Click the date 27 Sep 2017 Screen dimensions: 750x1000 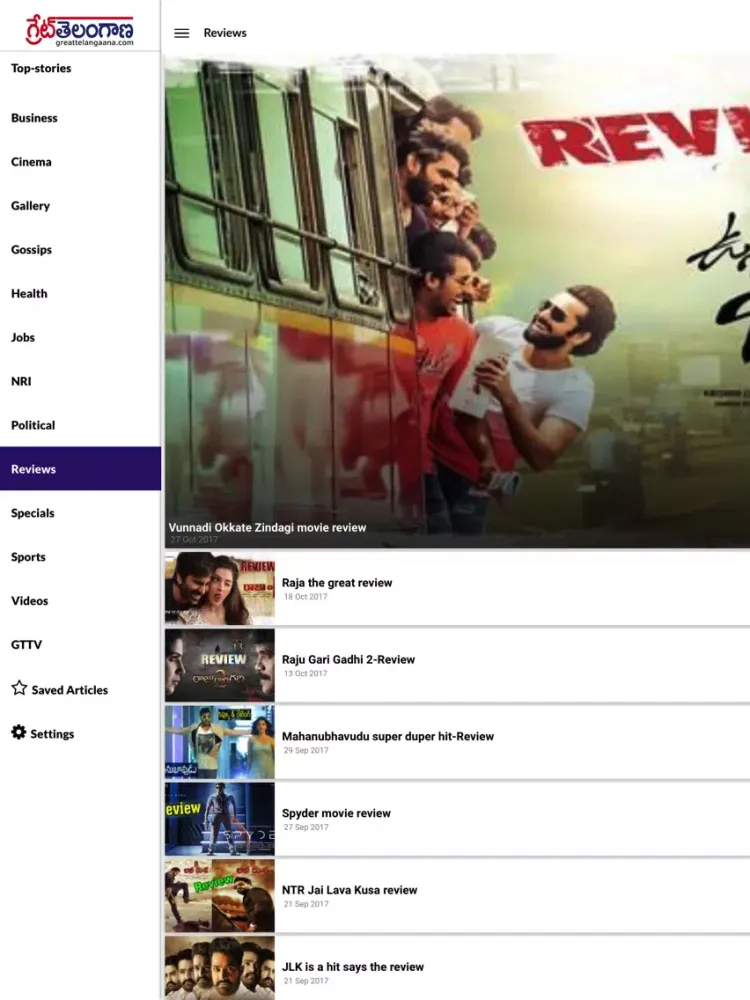(306, 827)
